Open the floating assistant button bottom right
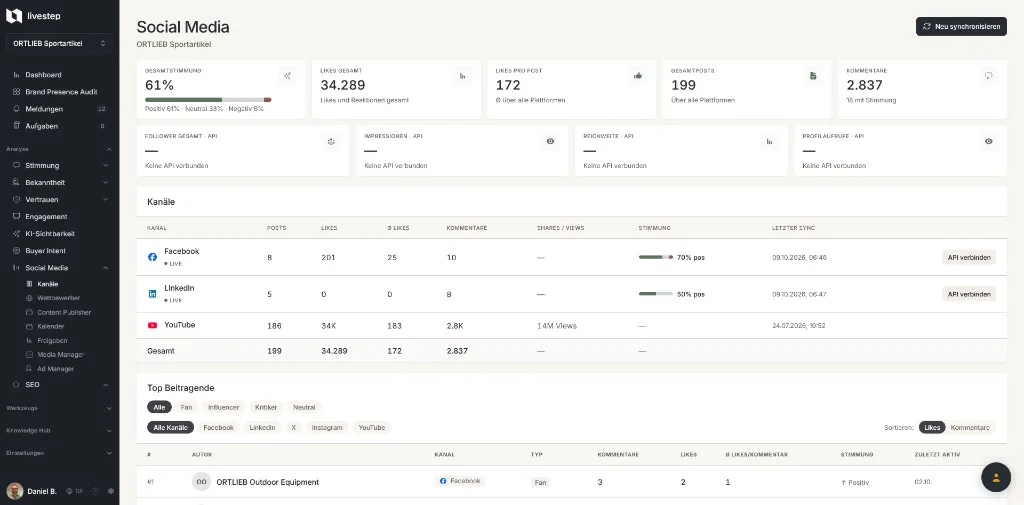Image resolution: width=1024 pixels, height=505 pixels. (x=996, y=477)
